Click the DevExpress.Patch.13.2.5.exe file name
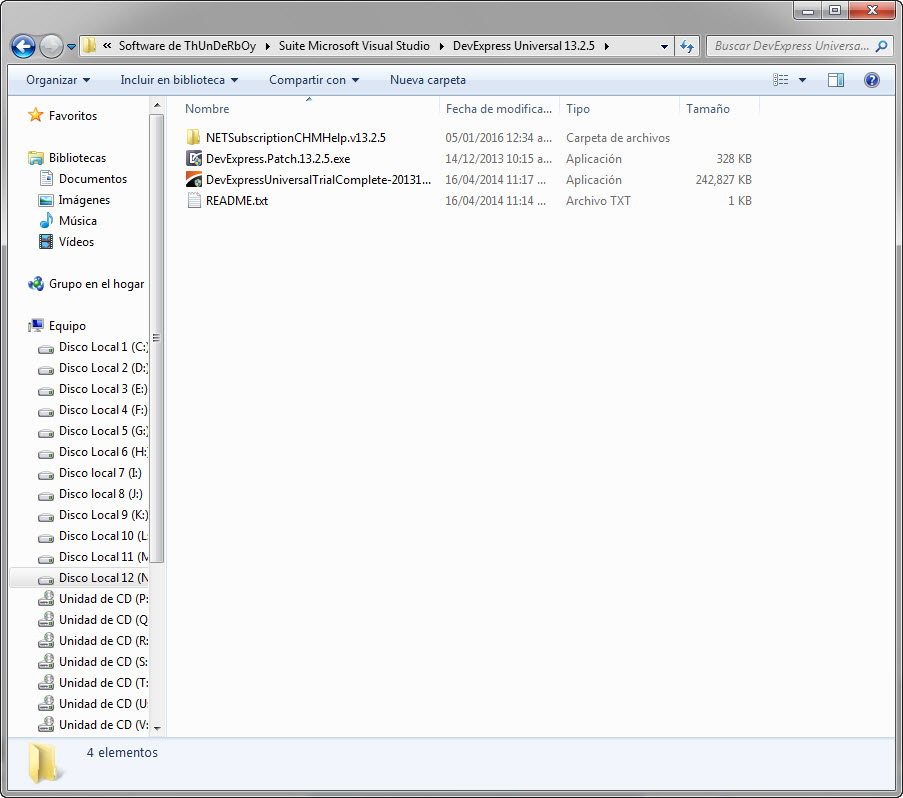The height and width of the screenshot is (798, 903). tap(278, 158)
